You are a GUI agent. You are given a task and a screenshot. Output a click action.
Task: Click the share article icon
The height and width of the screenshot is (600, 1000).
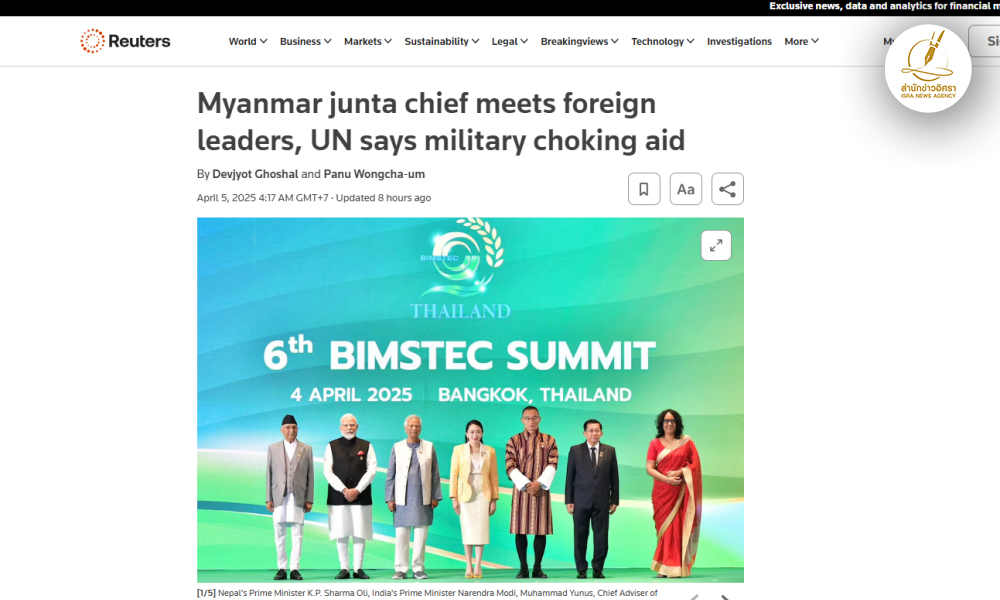(x=727, y=189)
